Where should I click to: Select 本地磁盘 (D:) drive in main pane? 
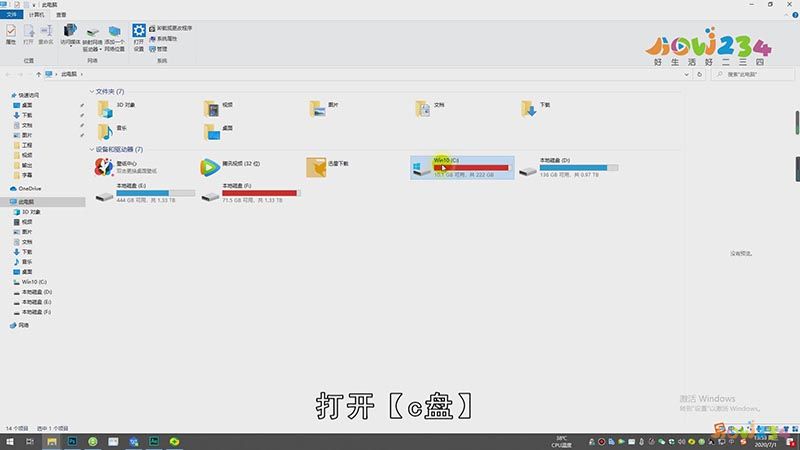coord(568,167)
